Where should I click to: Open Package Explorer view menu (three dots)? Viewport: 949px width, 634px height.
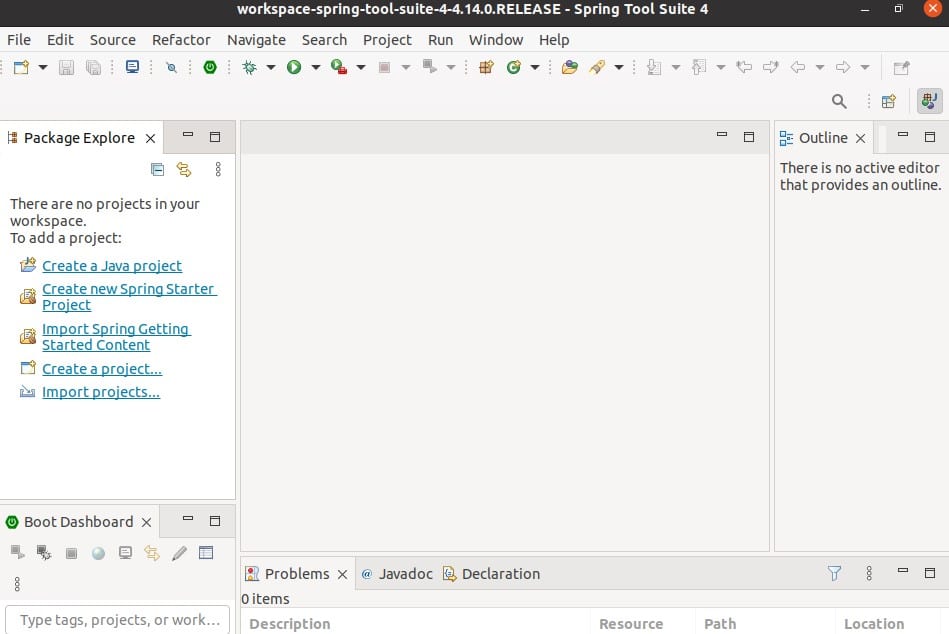[x=218, y=169]
